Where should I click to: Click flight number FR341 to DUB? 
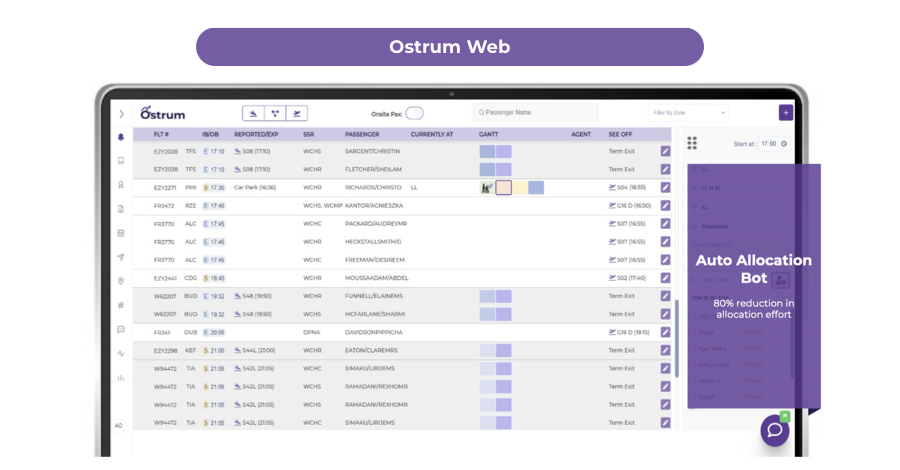point(161,332)
